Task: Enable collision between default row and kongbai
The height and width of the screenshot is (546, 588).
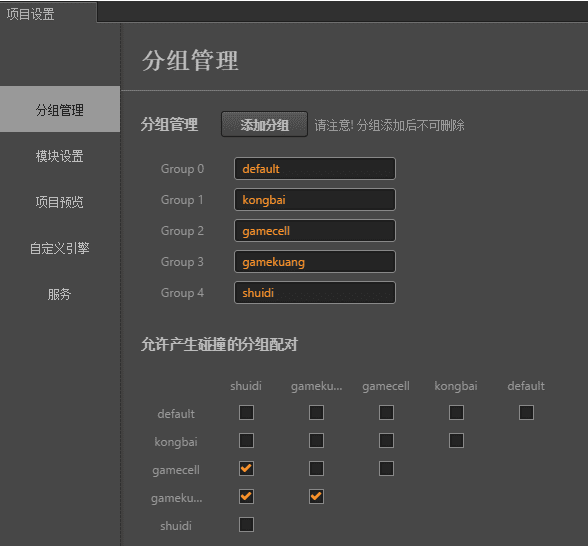Action: (456, 412)
